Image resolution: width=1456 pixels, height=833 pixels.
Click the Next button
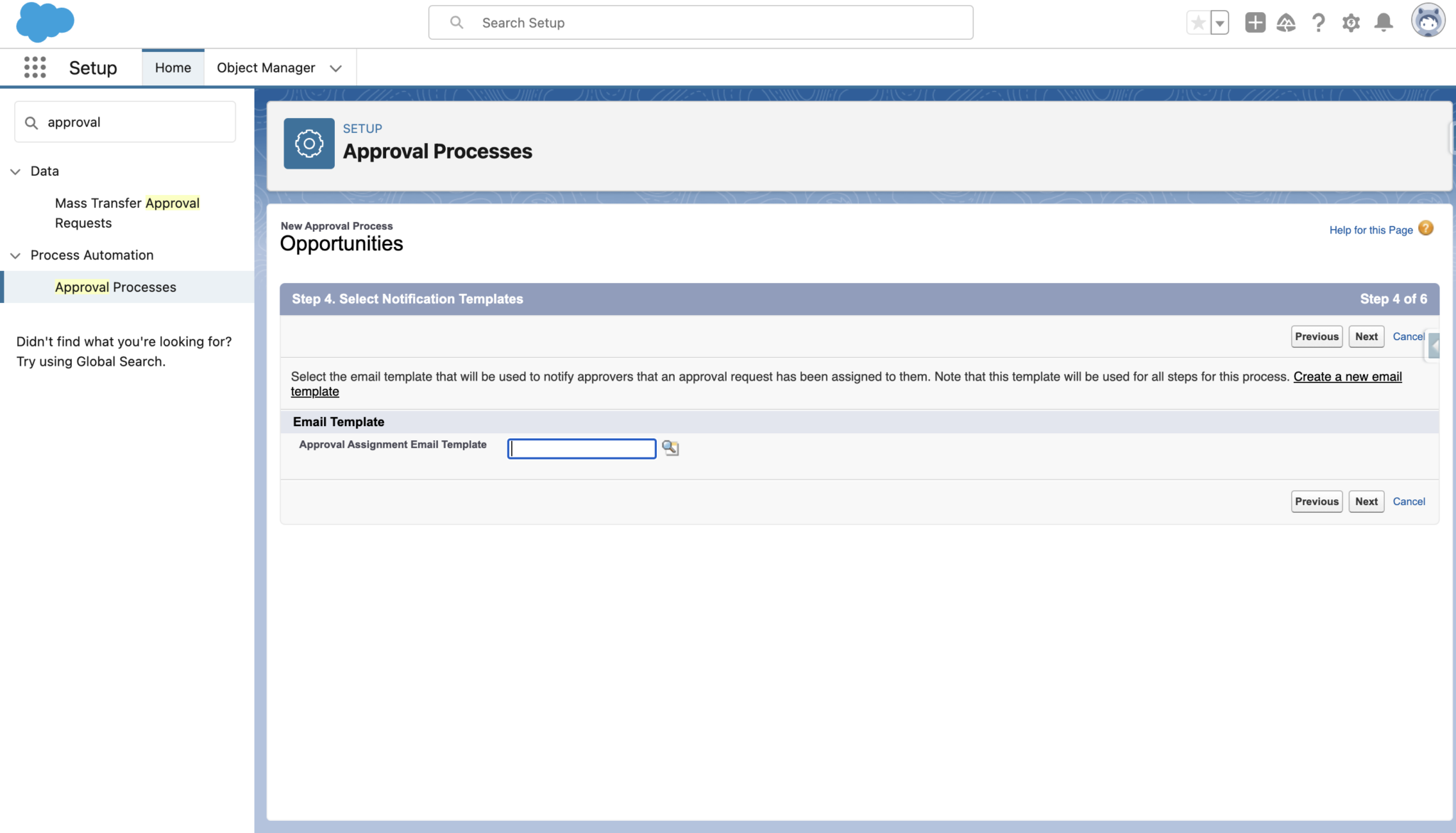1365,336
